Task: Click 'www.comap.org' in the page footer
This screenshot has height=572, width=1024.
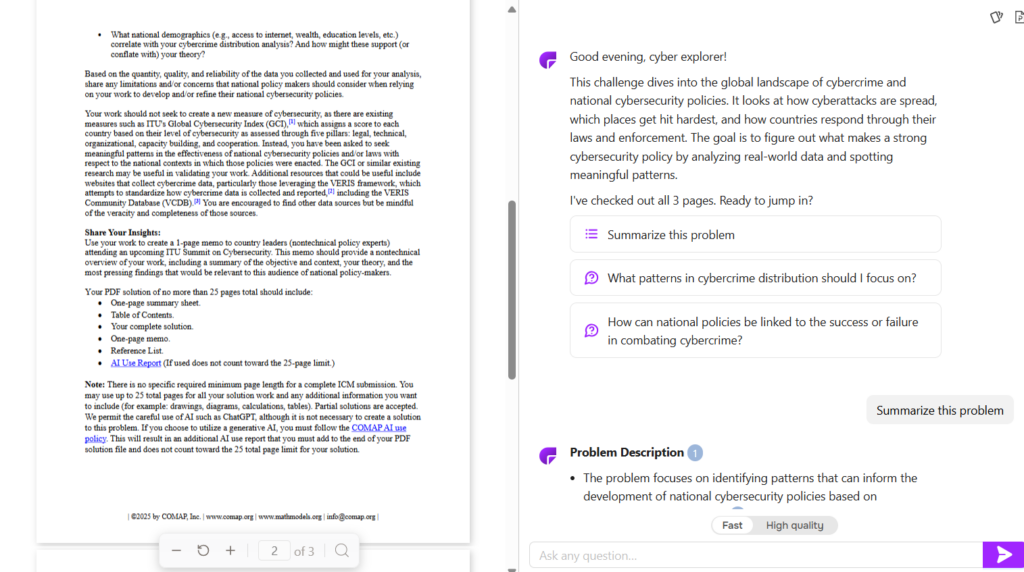Action: [229, 516]
